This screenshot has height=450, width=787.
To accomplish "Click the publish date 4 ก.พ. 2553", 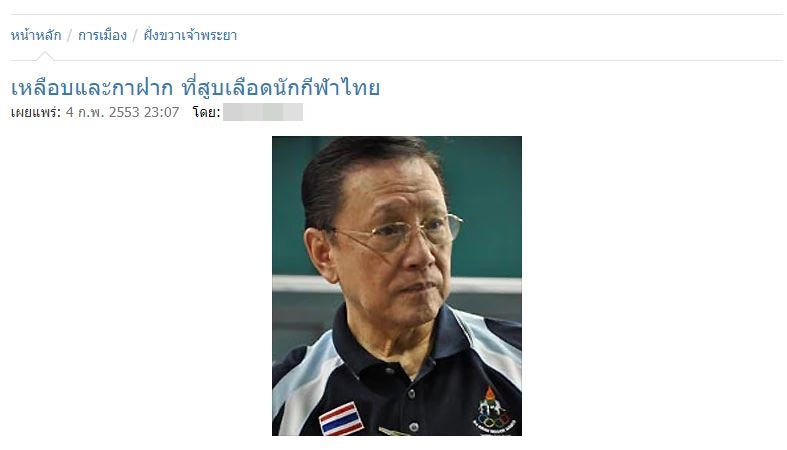I will [x=102, y=112].
